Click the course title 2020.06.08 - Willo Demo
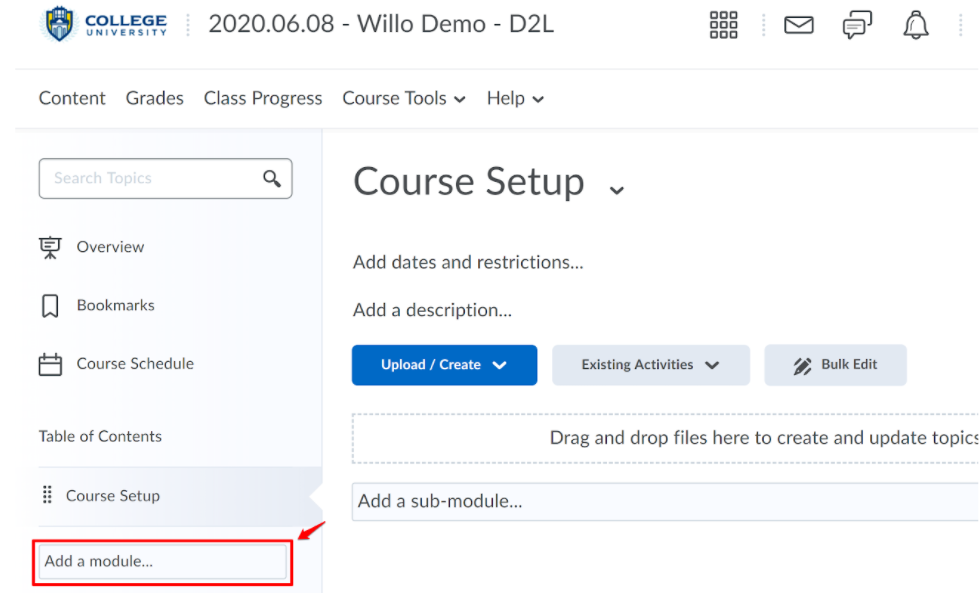This screenshot has height=593, width=979. click(381, 24)
